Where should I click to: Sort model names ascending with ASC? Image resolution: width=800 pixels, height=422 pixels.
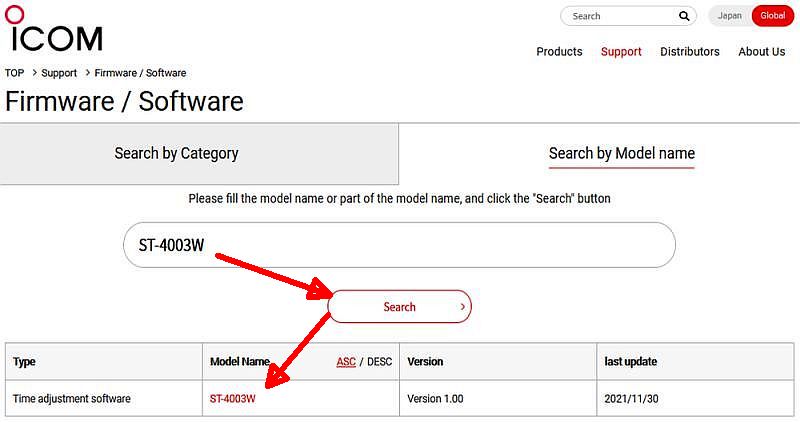click(346, 362)
